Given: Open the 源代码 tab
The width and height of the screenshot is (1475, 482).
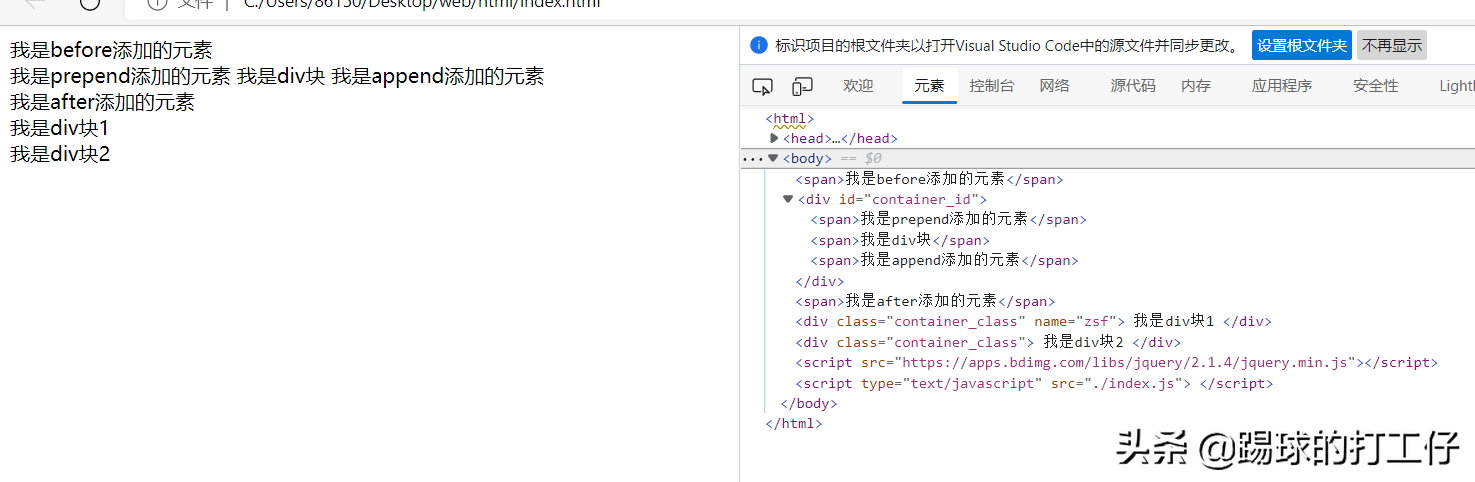Looking at the screenshot, I should tap(1132, 86).
